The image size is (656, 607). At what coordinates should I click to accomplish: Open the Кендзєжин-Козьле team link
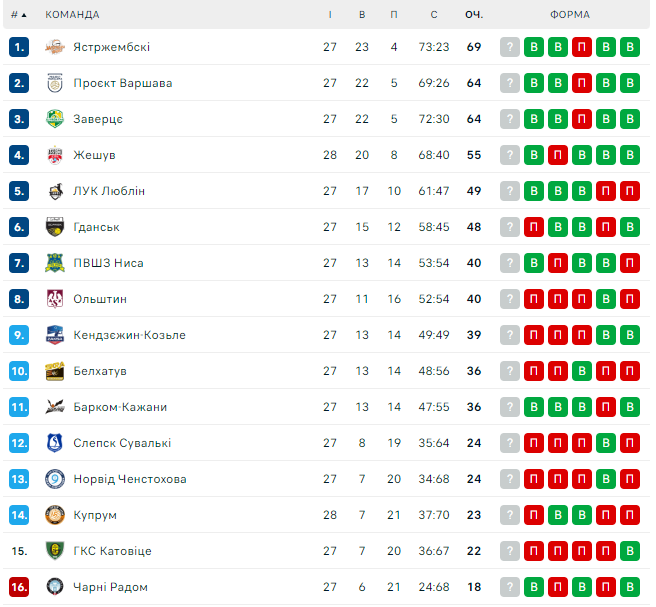(129, 335)
